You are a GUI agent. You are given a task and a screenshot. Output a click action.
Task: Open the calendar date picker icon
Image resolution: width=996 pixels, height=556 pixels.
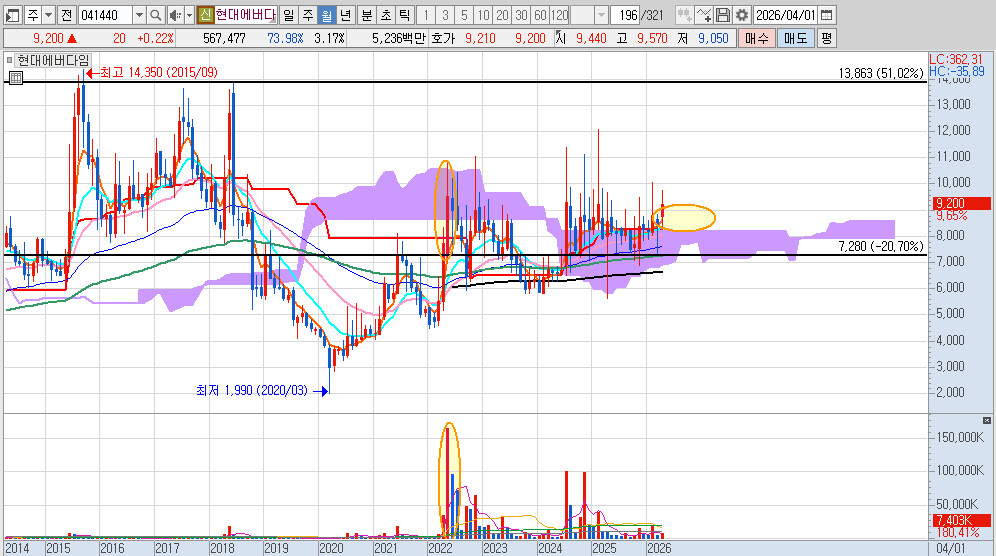[825, 15]
